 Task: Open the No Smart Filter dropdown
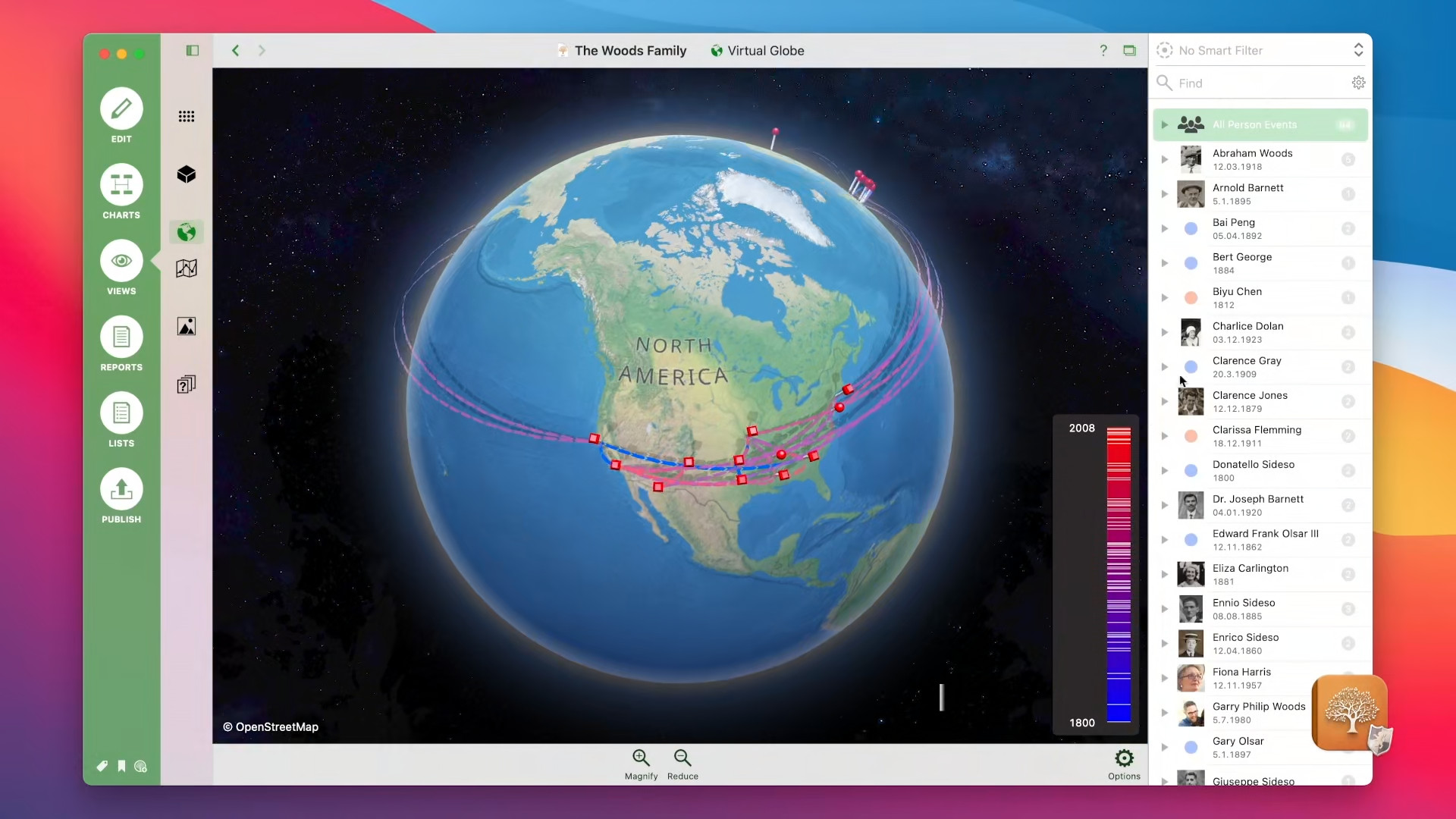tap(1259, 50)
